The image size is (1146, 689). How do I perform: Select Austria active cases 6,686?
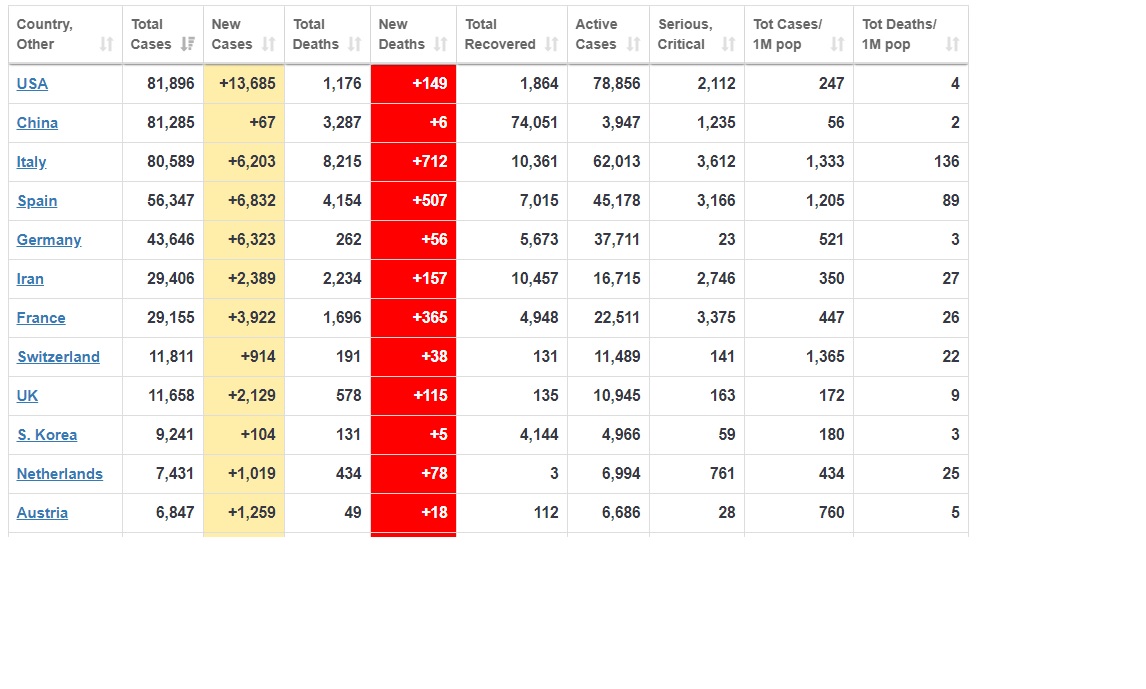coord(621,512)
